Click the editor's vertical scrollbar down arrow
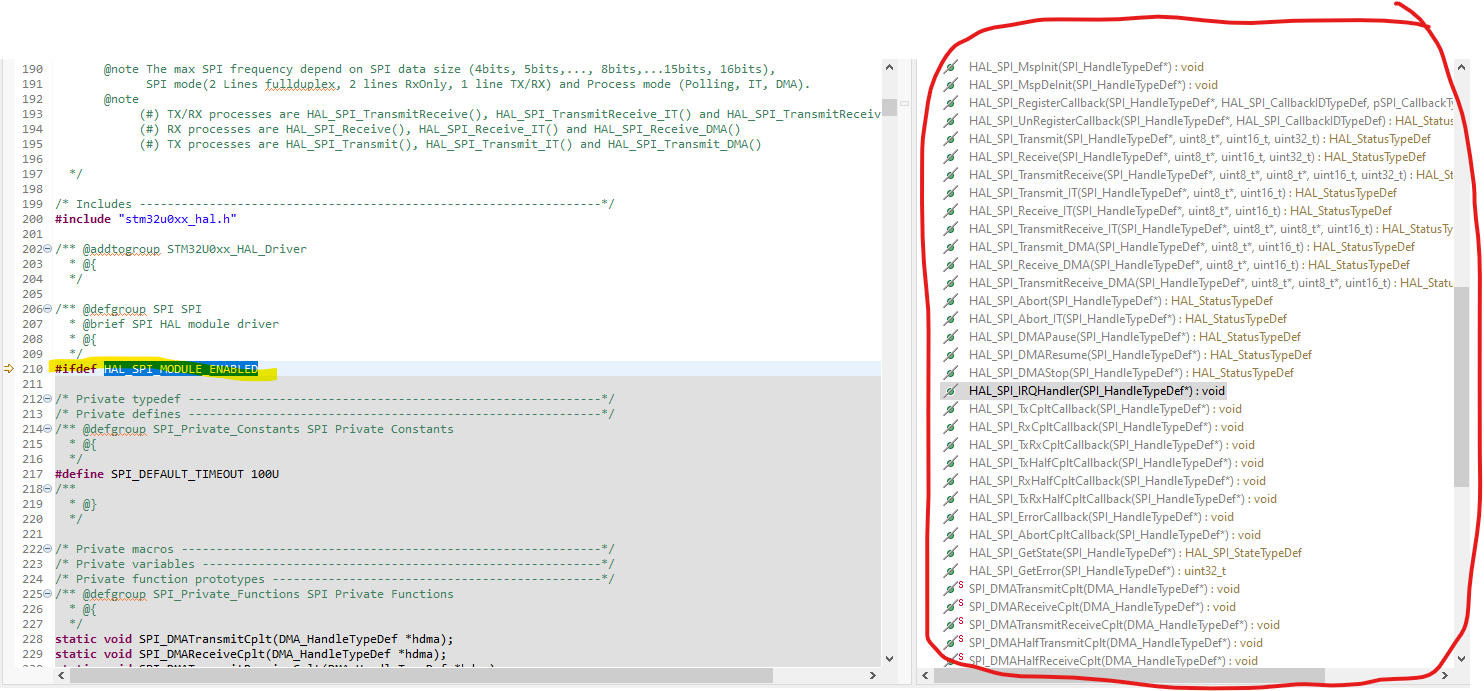The image size is (1484, 691). pyautogui.click(x=889, y=657)
